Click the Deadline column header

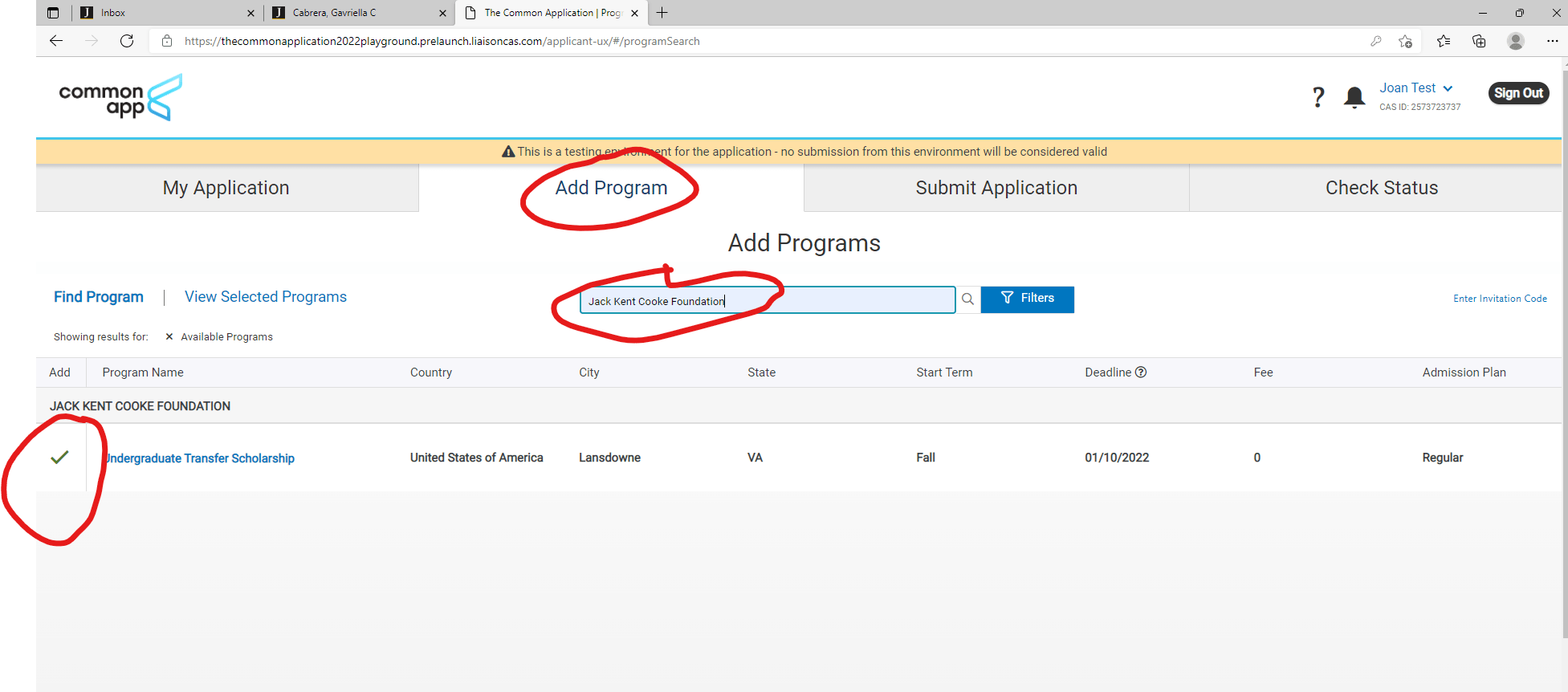(1108, 372)
